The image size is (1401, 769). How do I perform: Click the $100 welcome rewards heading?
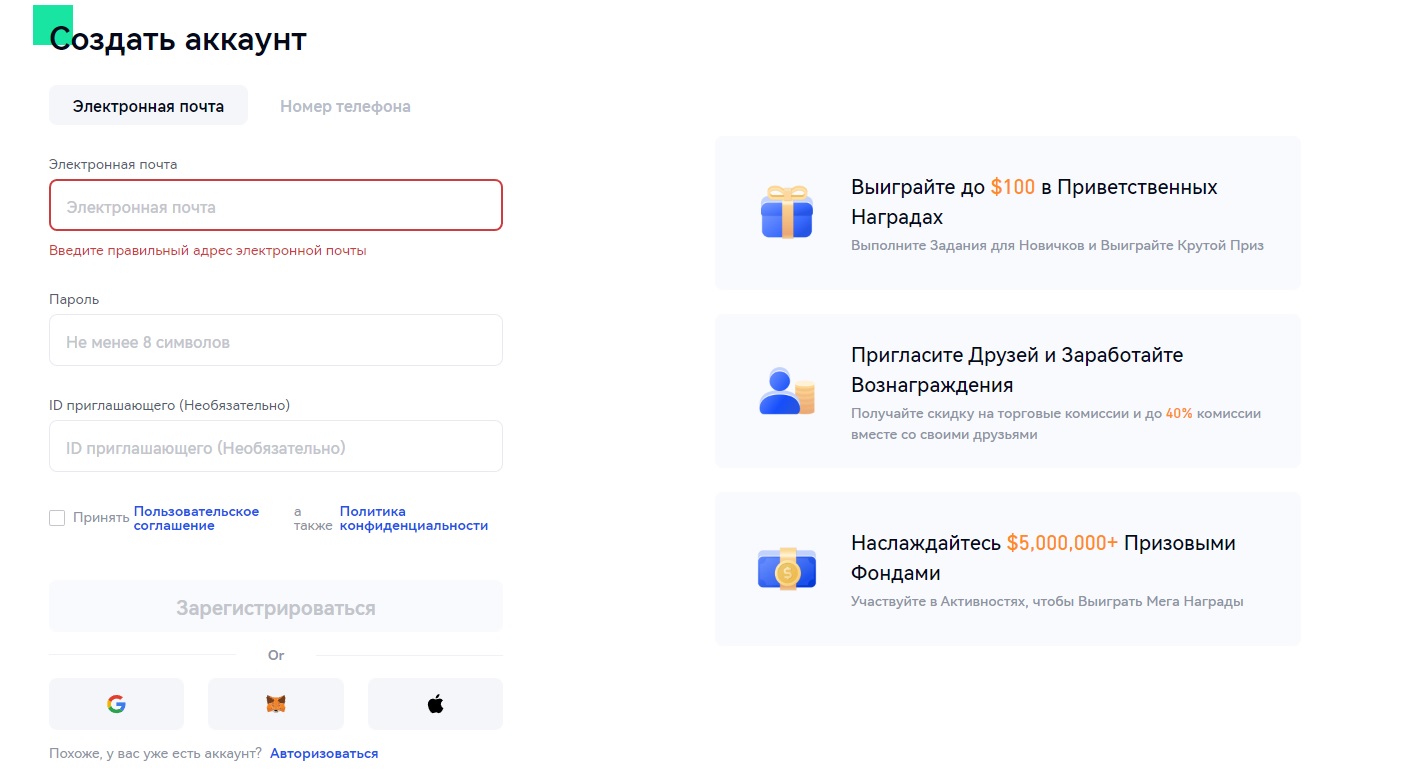[x=1033, y=201]
